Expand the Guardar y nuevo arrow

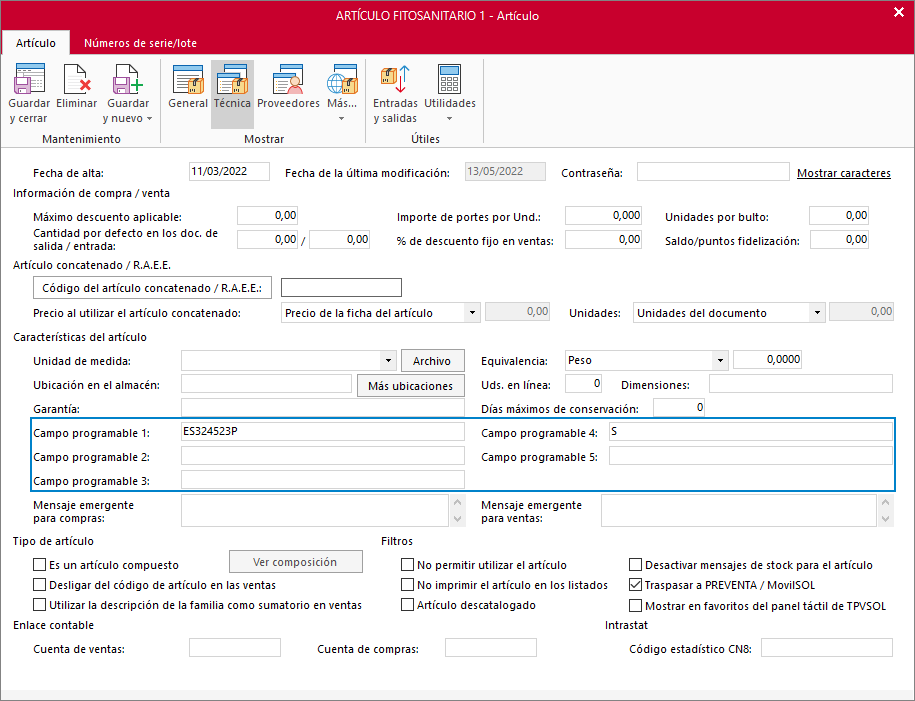click(x=149, y=118)
